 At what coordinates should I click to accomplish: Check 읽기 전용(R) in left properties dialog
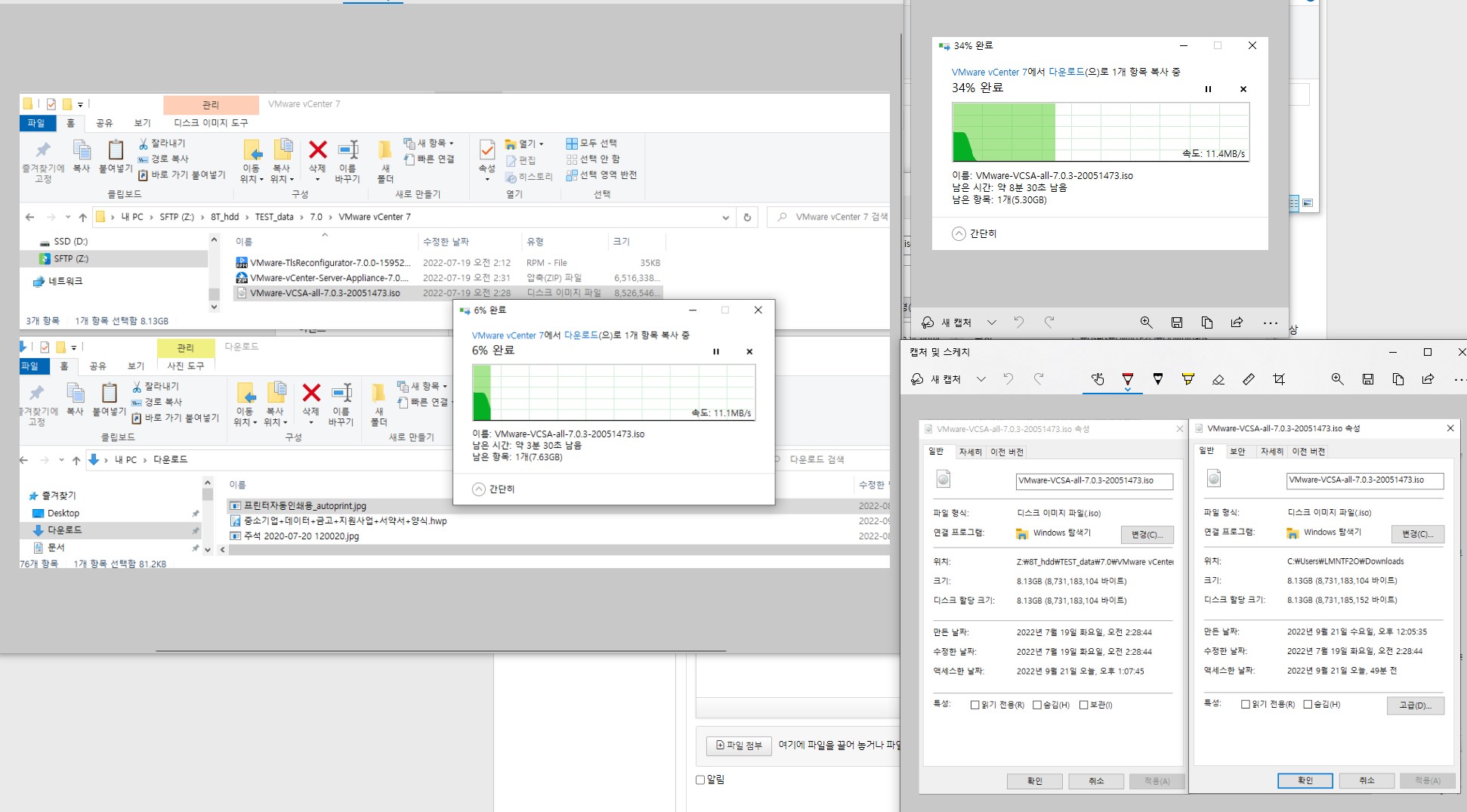(974, 705)
